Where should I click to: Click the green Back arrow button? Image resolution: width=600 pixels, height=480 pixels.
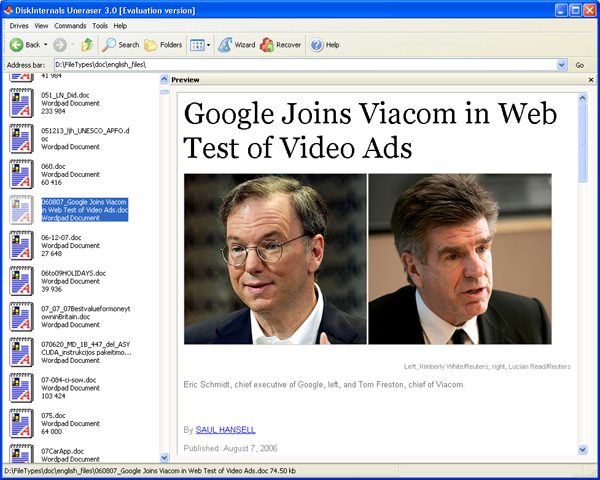(16, 45)
